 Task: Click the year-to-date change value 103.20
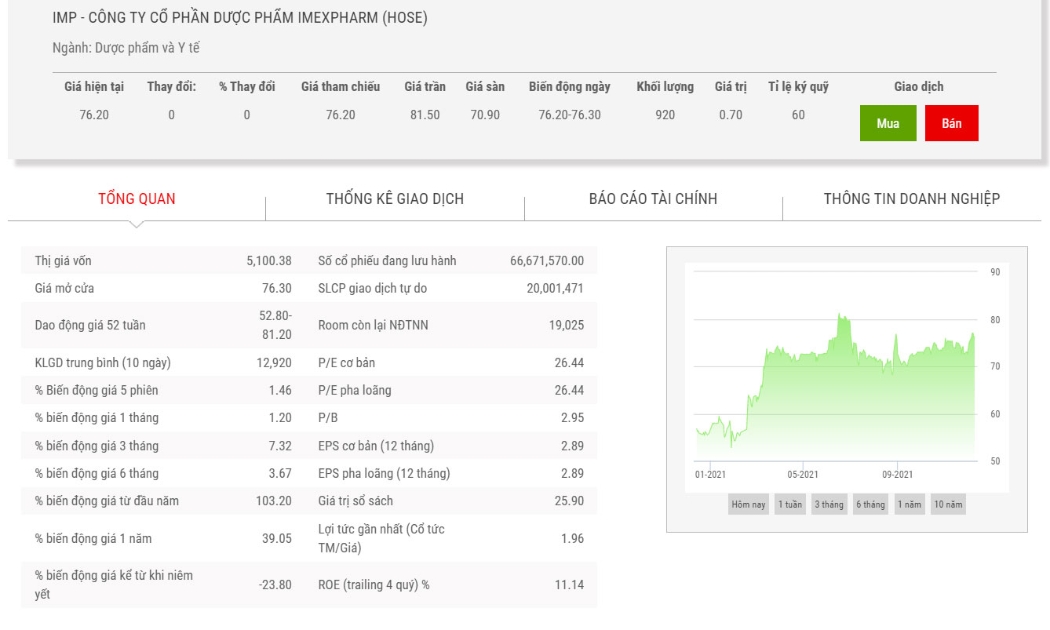(x=274, y=500)
